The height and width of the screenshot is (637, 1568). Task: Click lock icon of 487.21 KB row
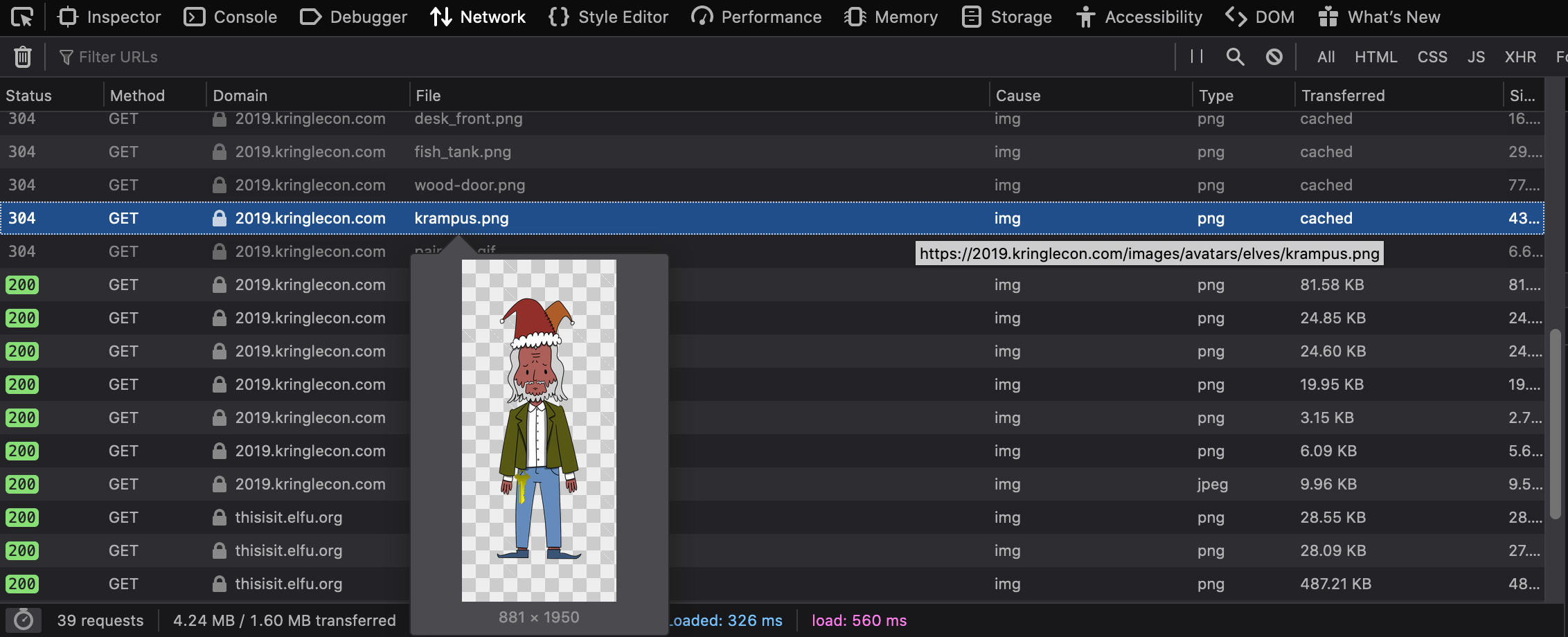coord(220,584)
